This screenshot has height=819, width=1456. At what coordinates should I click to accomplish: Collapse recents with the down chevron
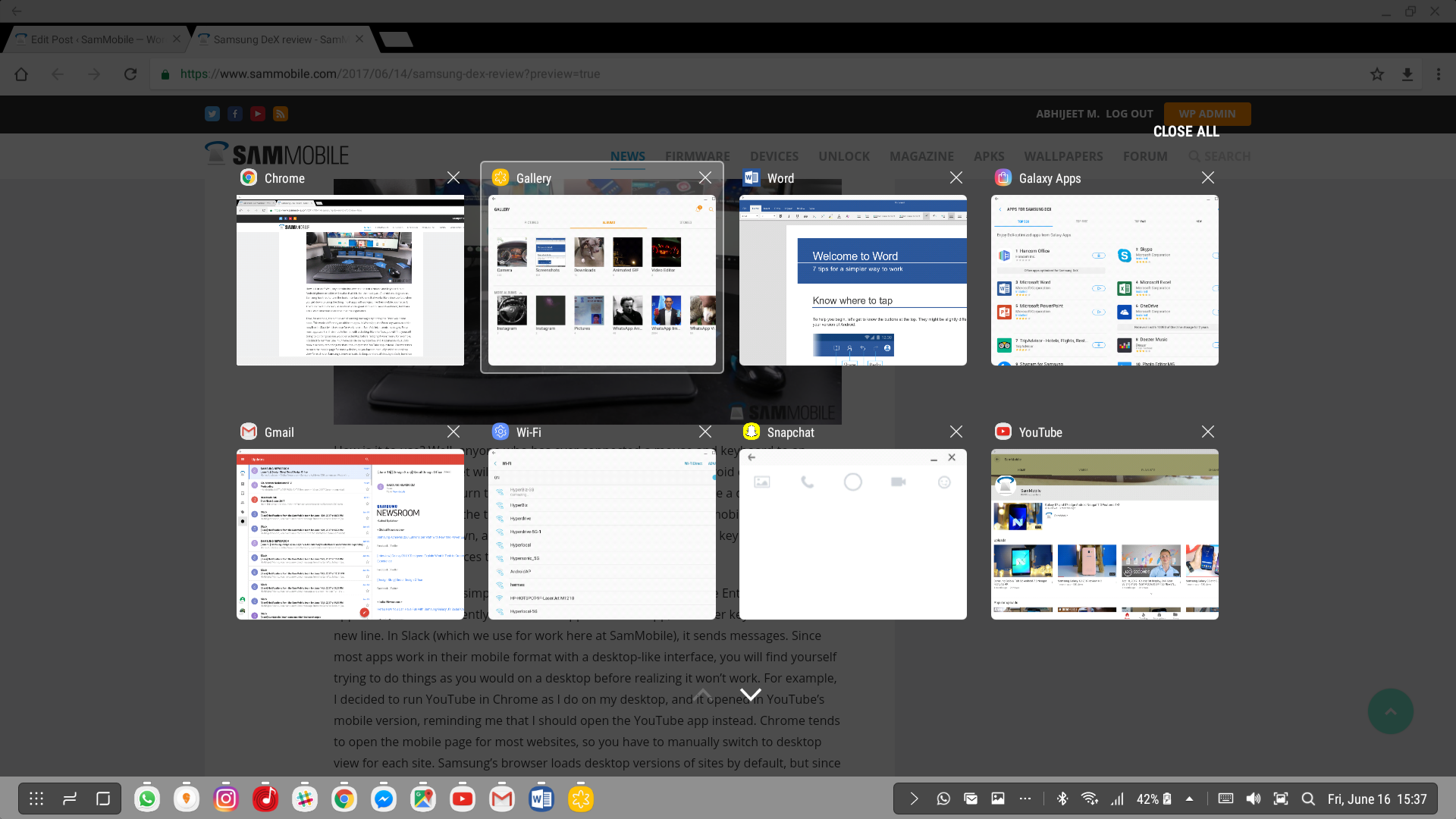[750, 695]
